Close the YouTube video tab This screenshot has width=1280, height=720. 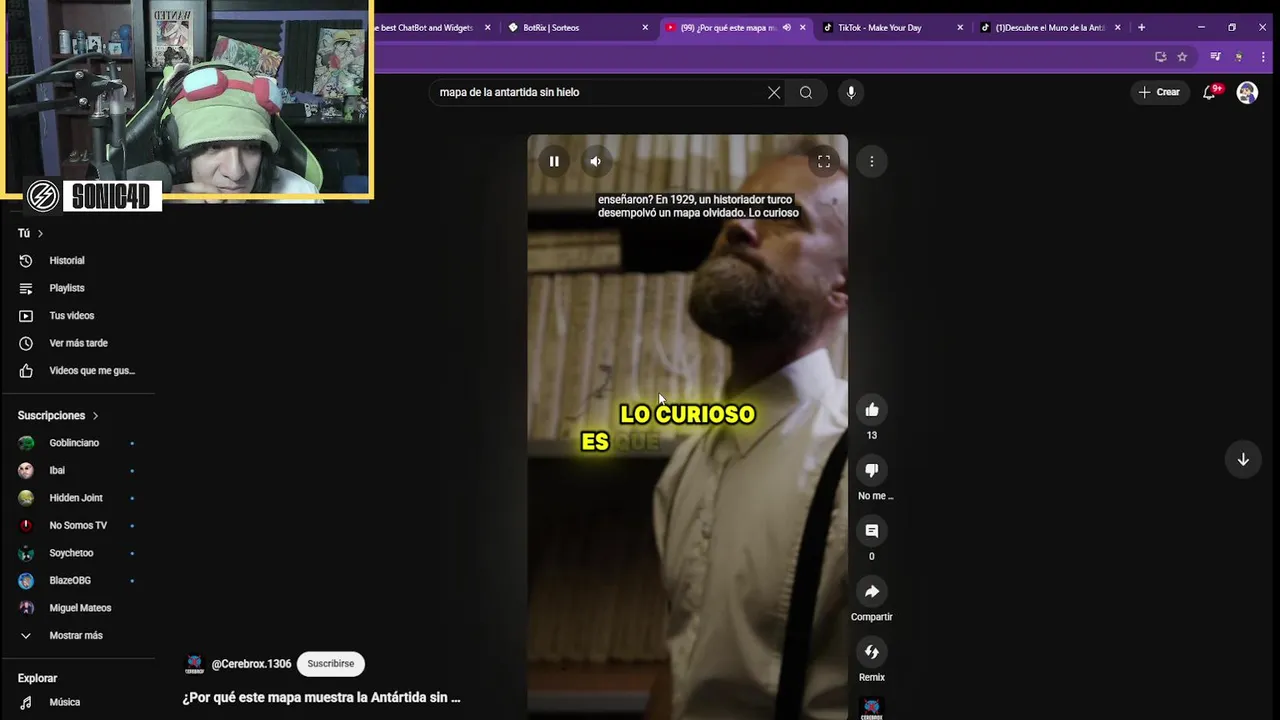click(x=802, y=27)
